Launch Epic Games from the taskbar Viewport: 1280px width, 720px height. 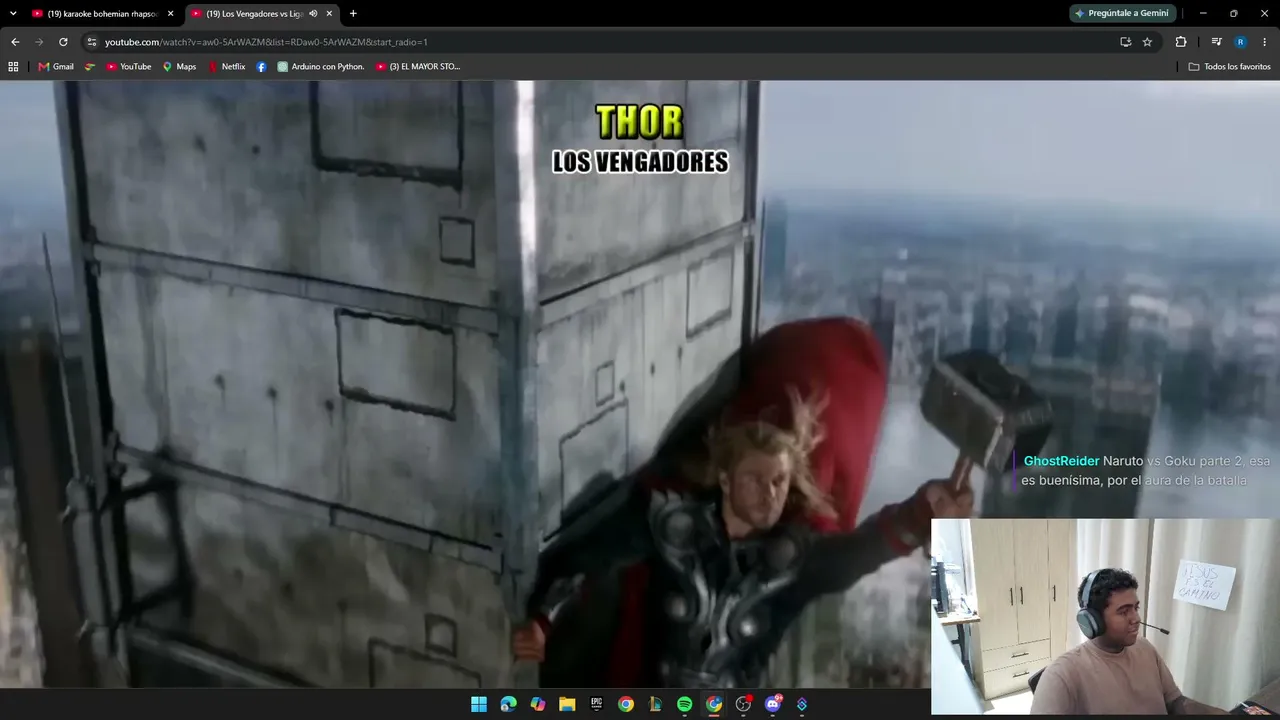click(597, 704)
